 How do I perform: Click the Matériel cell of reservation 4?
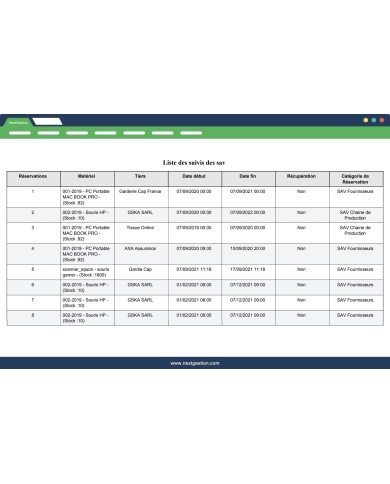point(86,254)
